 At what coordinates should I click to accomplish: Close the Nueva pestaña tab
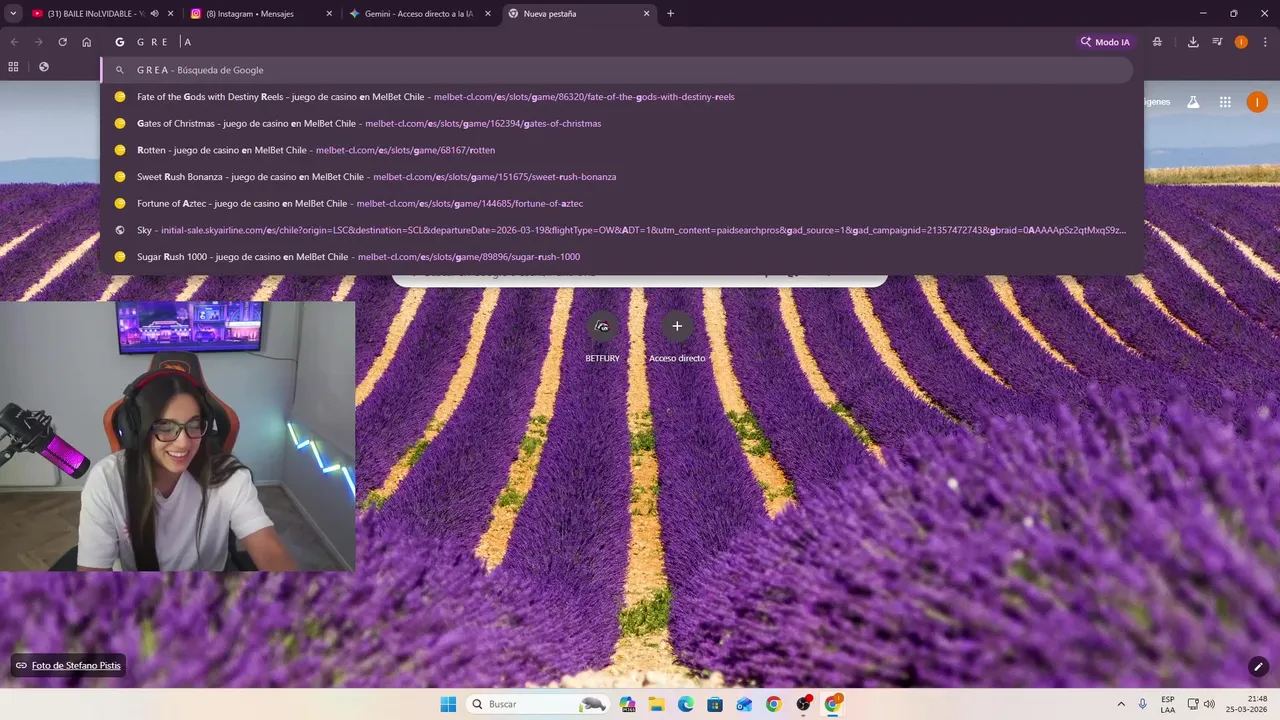click(646, 14)
